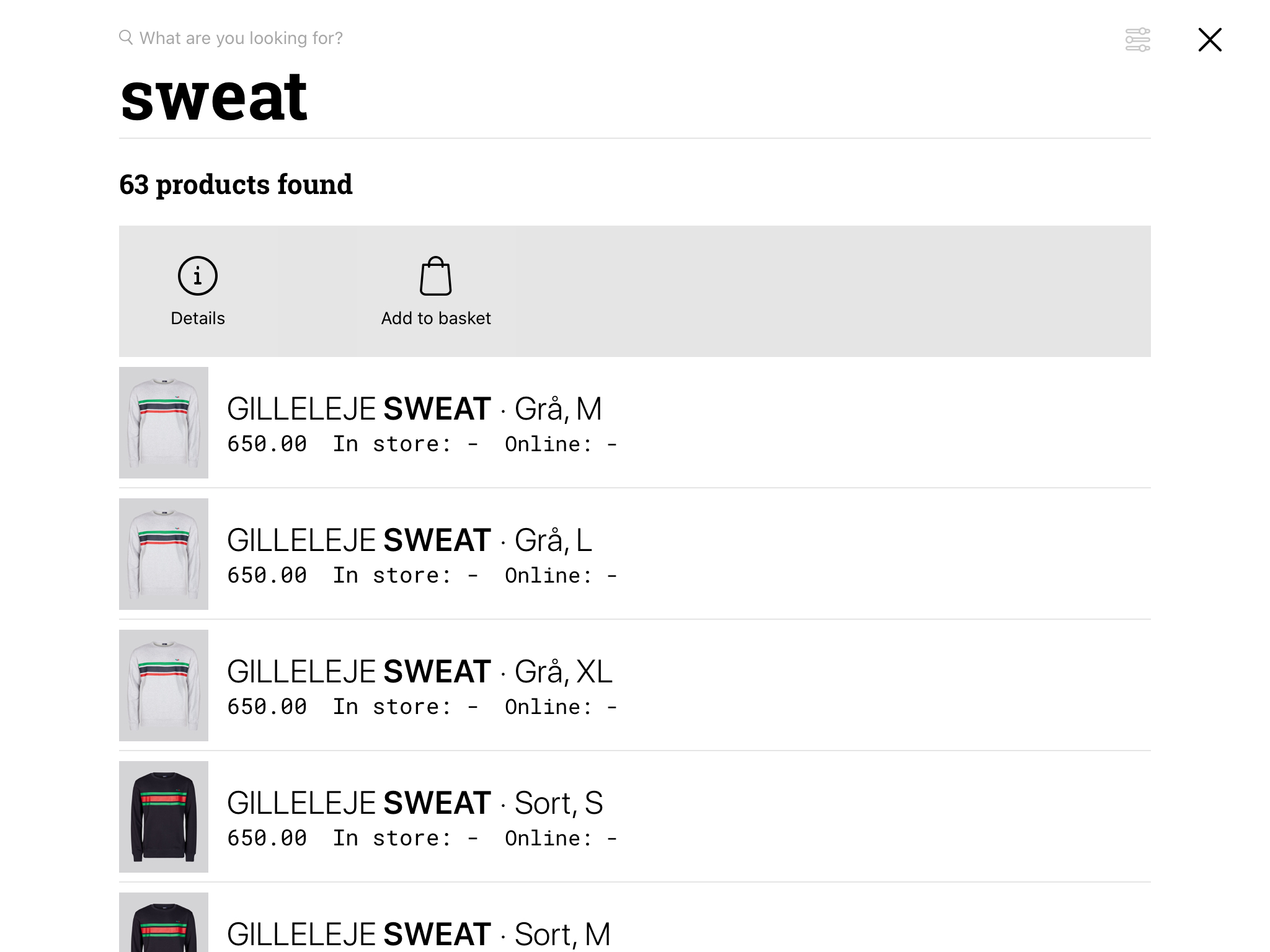Open thumbnail of Gilleleje Sweat Grå, M
The image size is (1270, 952).
pos(164,423)
